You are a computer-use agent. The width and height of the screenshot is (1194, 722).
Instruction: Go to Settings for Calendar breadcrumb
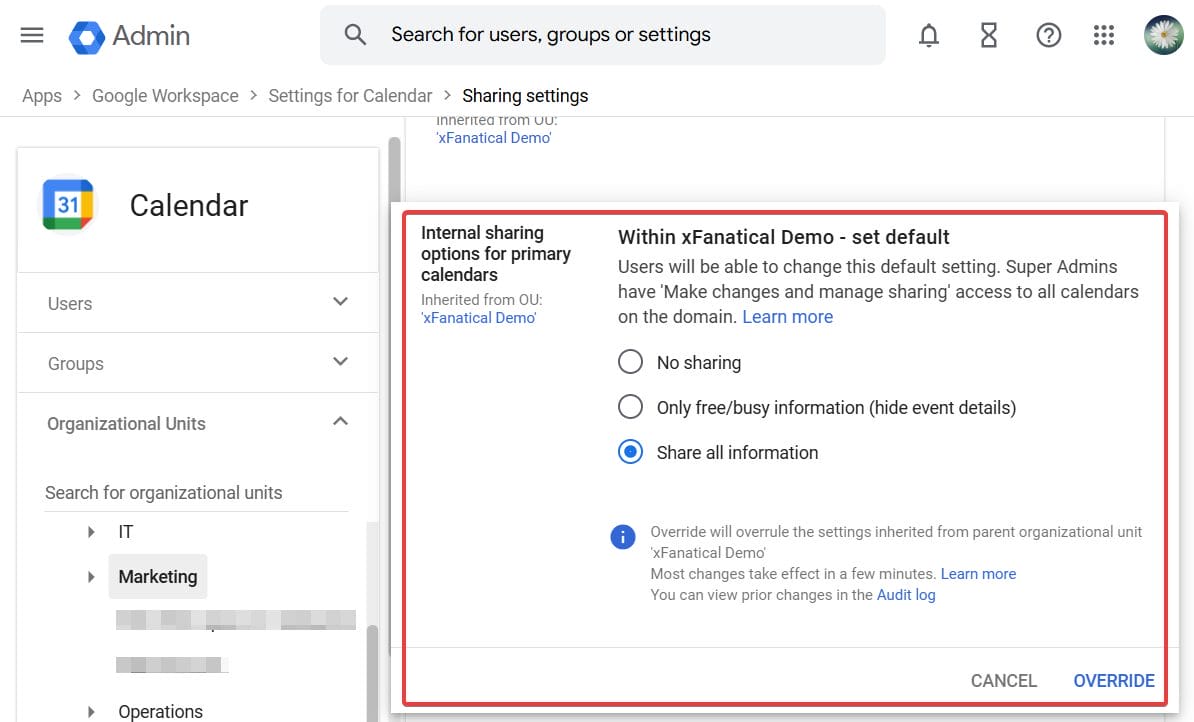[350, 96]
